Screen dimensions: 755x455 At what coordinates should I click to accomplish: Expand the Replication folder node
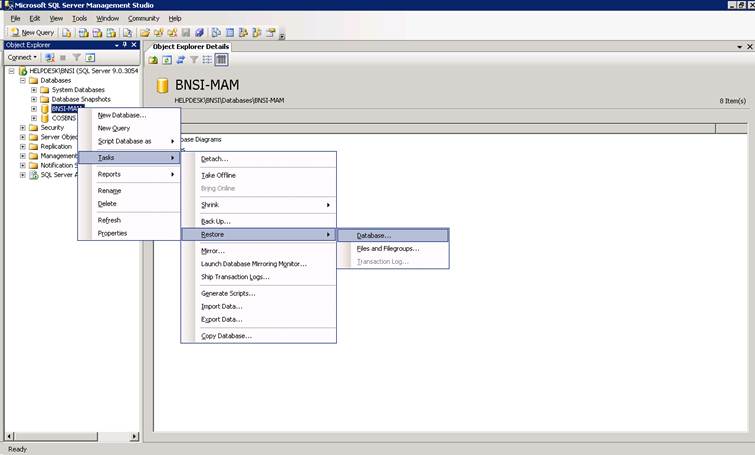pos(23,146)
